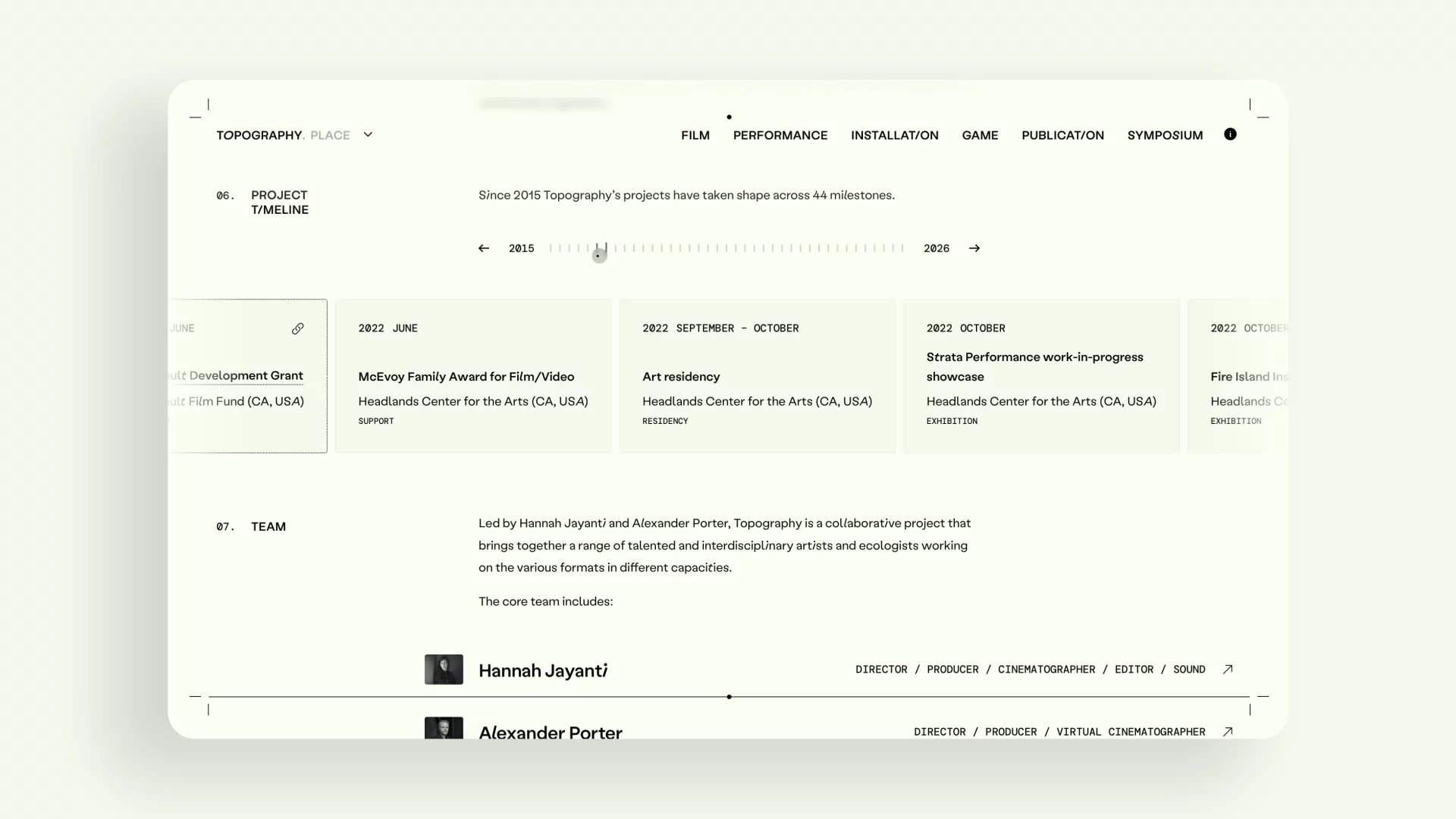Go to Installation section
The height and width of the screenshot is (819, 1456).
tap(895, 135)
